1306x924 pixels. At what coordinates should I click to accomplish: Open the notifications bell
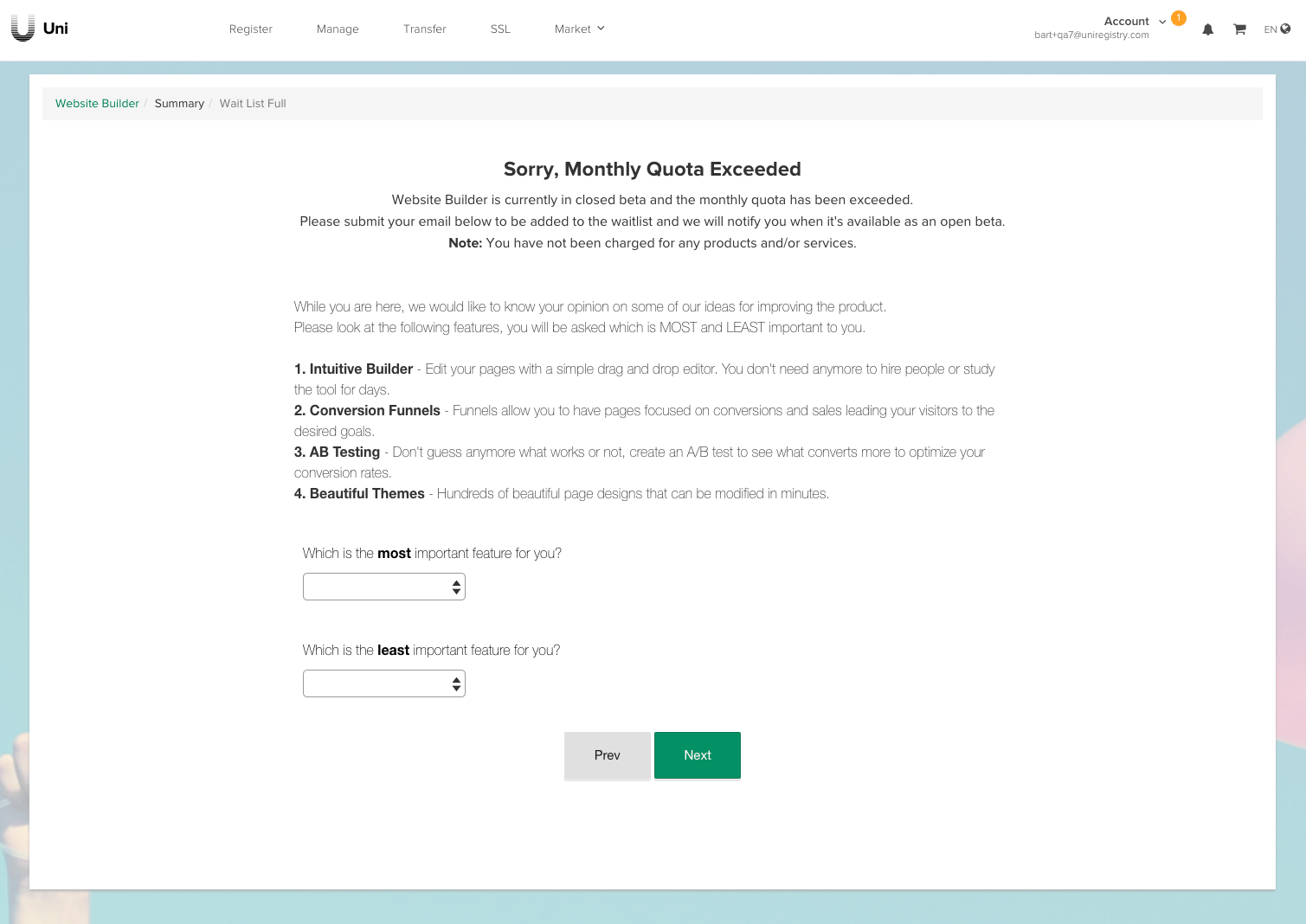coord(1207,29)
